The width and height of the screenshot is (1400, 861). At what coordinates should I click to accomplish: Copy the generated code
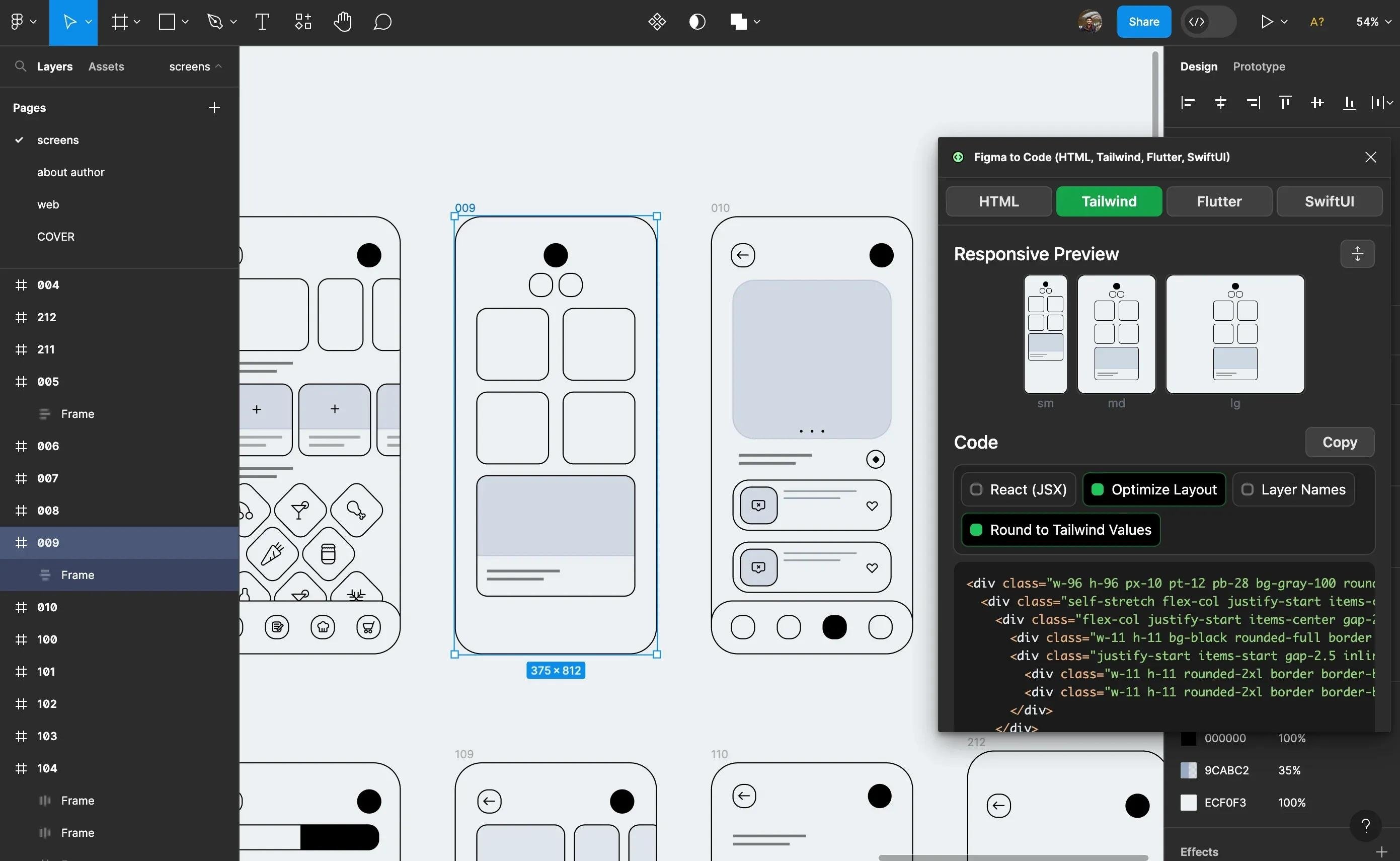click(1340, 442)
